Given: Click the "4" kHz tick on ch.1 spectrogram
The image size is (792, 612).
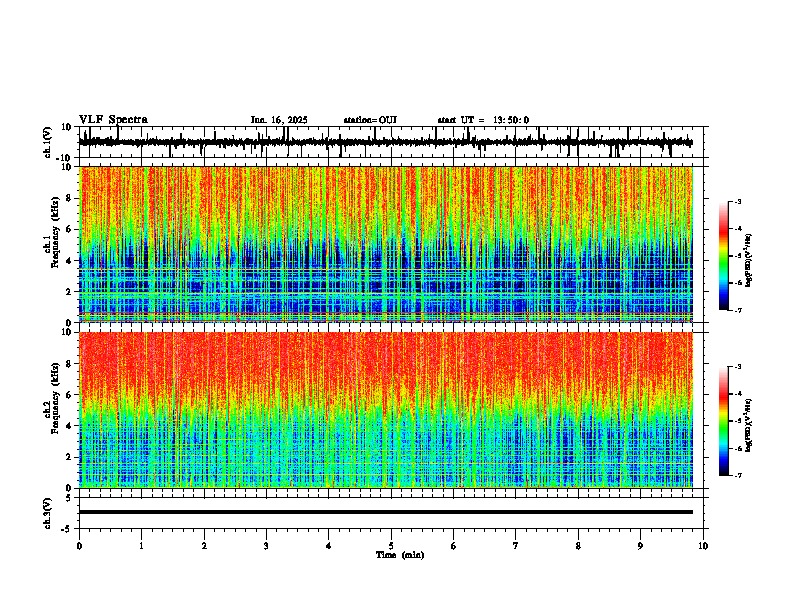Looking at the screenshot, I should pos(69,261).
